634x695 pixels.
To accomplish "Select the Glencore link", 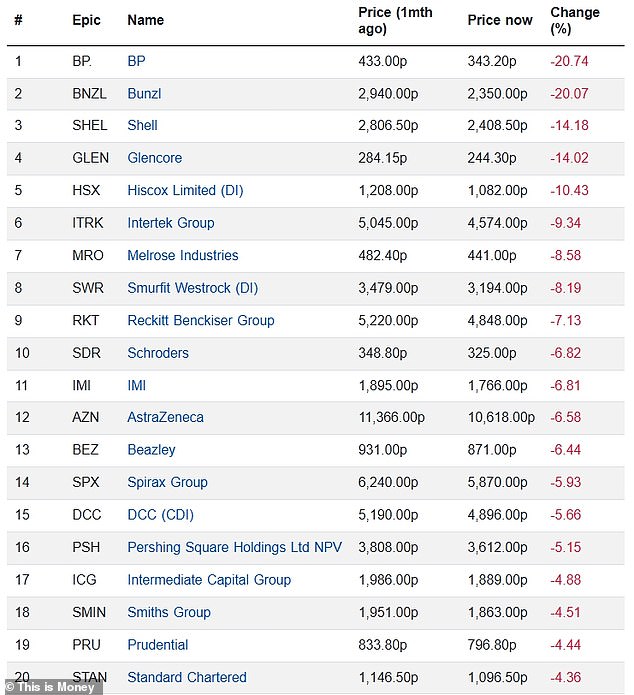I will pos(154,158).
